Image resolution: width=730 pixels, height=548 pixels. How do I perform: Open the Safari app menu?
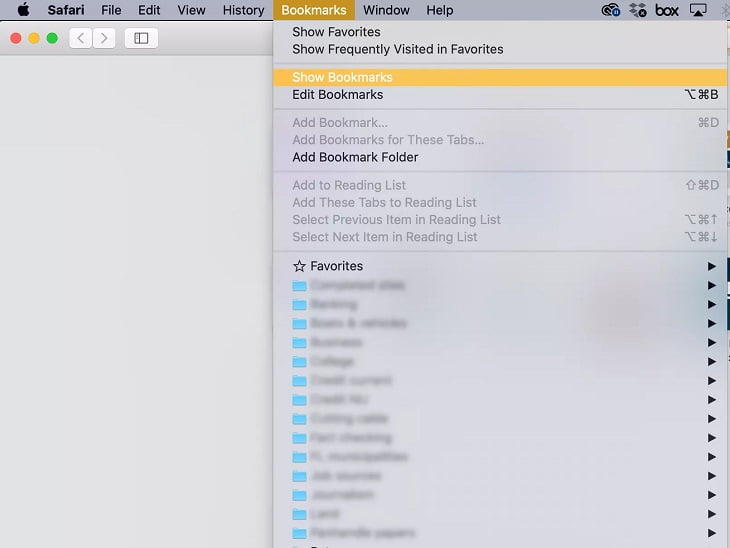[x=66, y=10]
